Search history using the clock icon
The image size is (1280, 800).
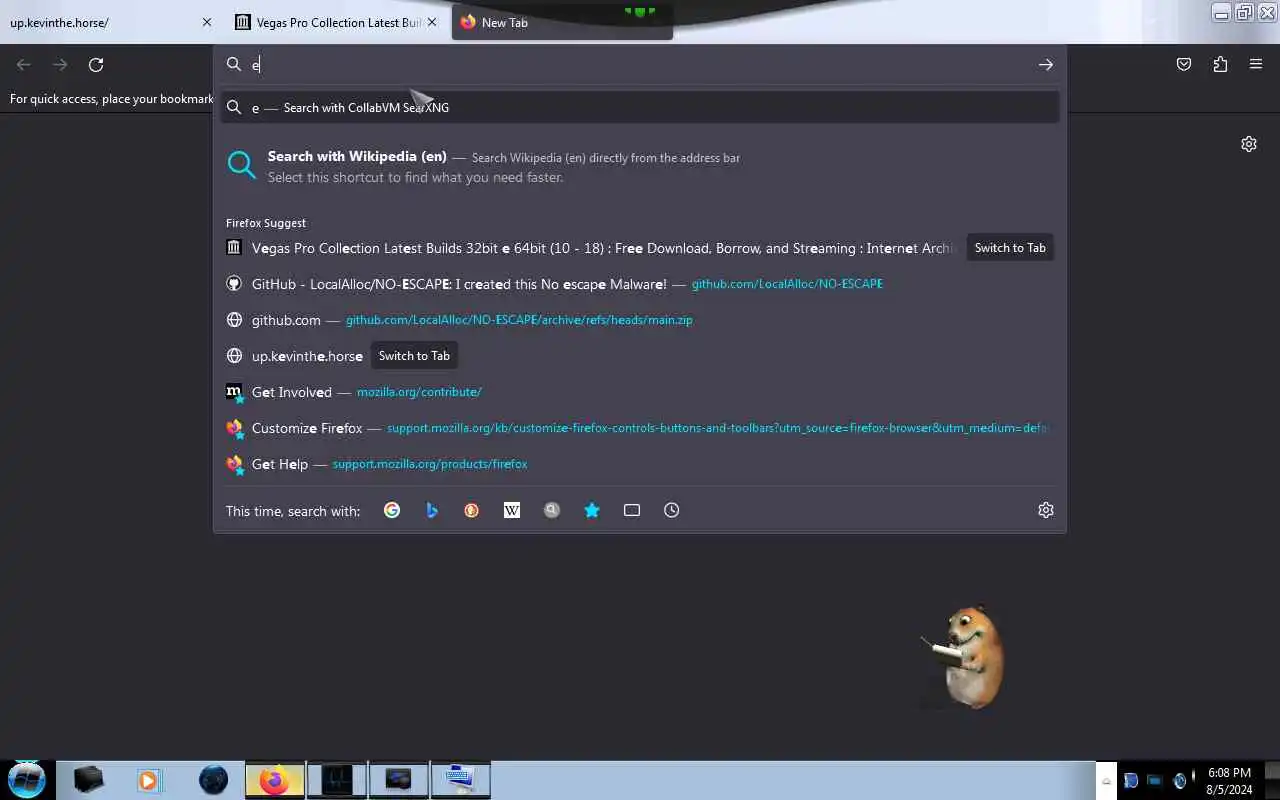[x=672, y=510]
